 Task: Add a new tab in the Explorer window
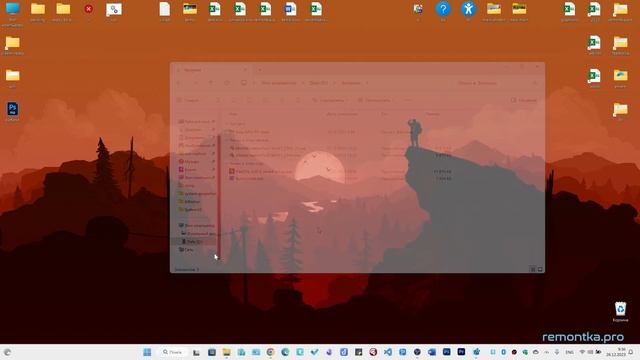pos(260,70)
